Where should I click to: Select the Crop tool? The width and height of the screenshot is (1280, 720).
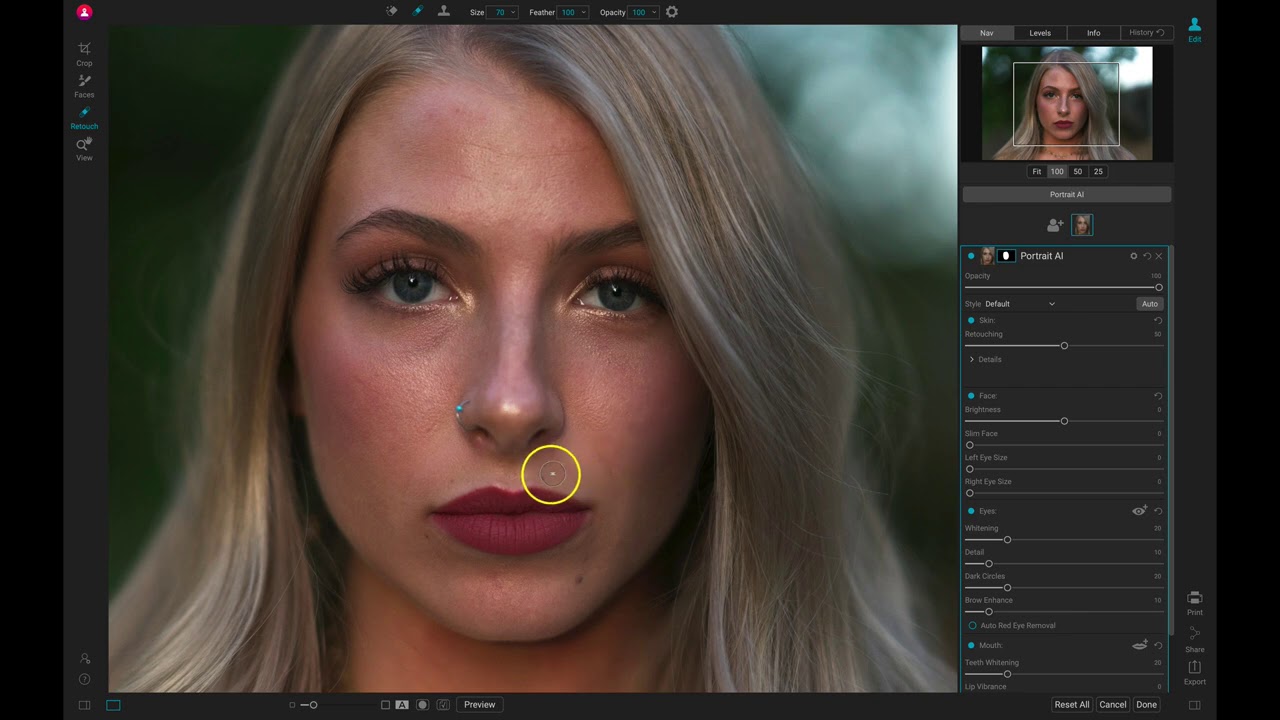tap(84, 54)
